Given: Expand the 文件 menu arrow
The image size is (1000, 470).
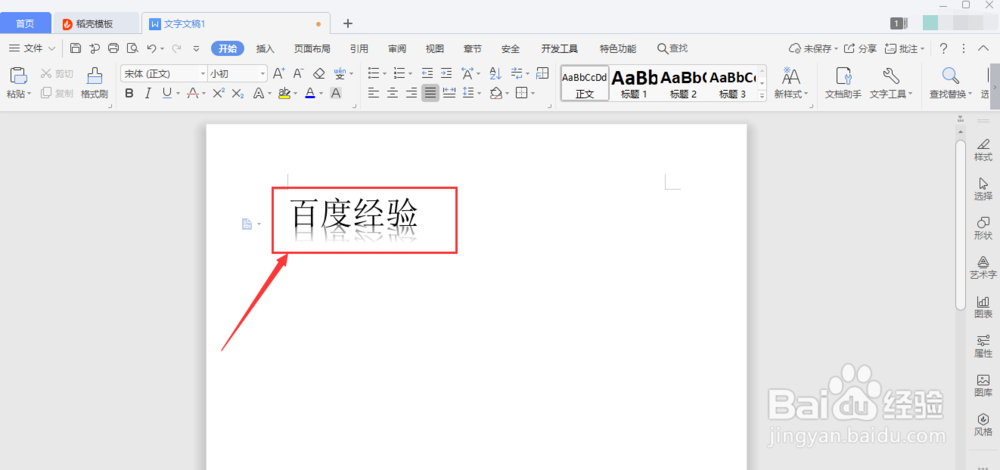Looking at the screenshot, I should tap(52, 48).
